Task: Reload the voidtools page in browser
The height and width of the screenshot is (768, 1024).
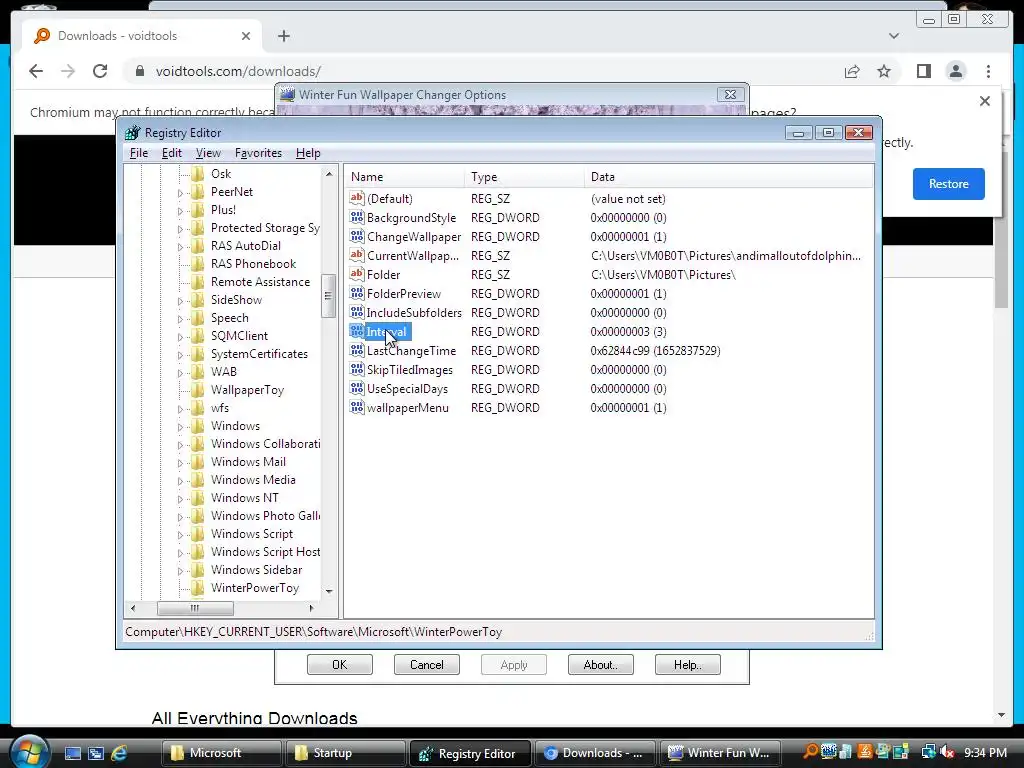Action: tap(100, 71)
